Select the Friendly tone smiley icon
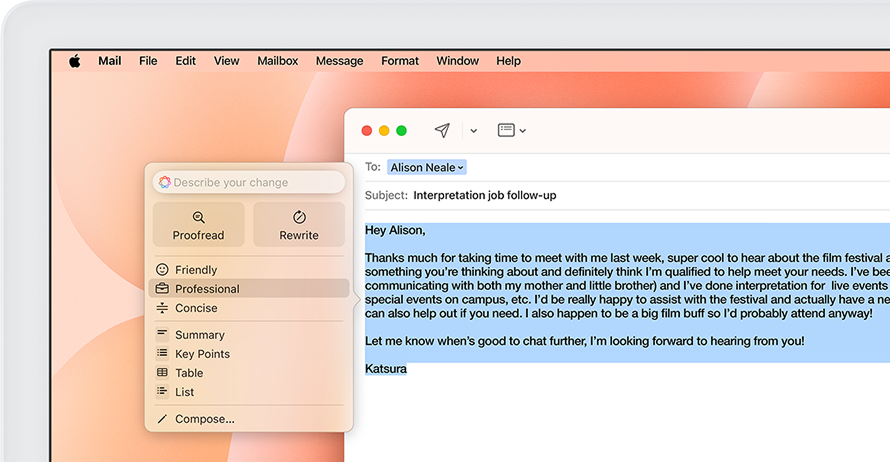Image resolution: width=890 pixels, height=462 pixels. 162,270
